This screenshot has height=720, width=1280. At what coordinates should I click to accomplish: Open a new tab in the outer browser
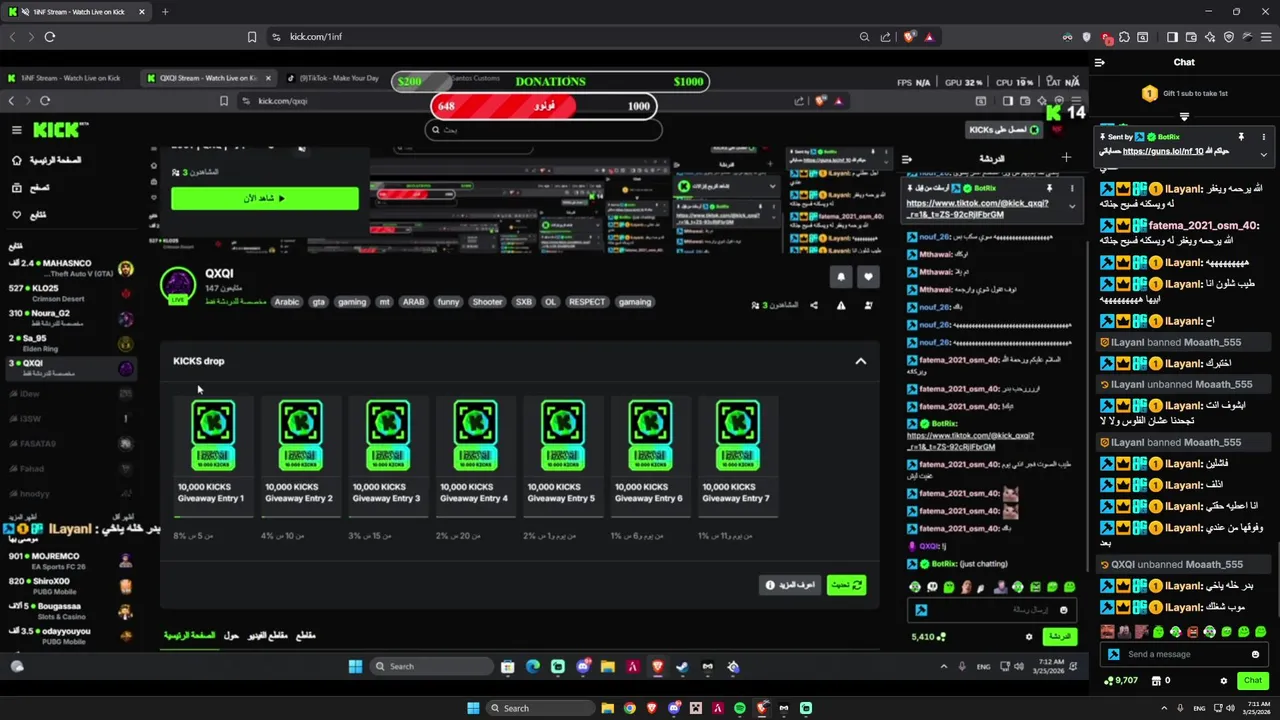165,12
